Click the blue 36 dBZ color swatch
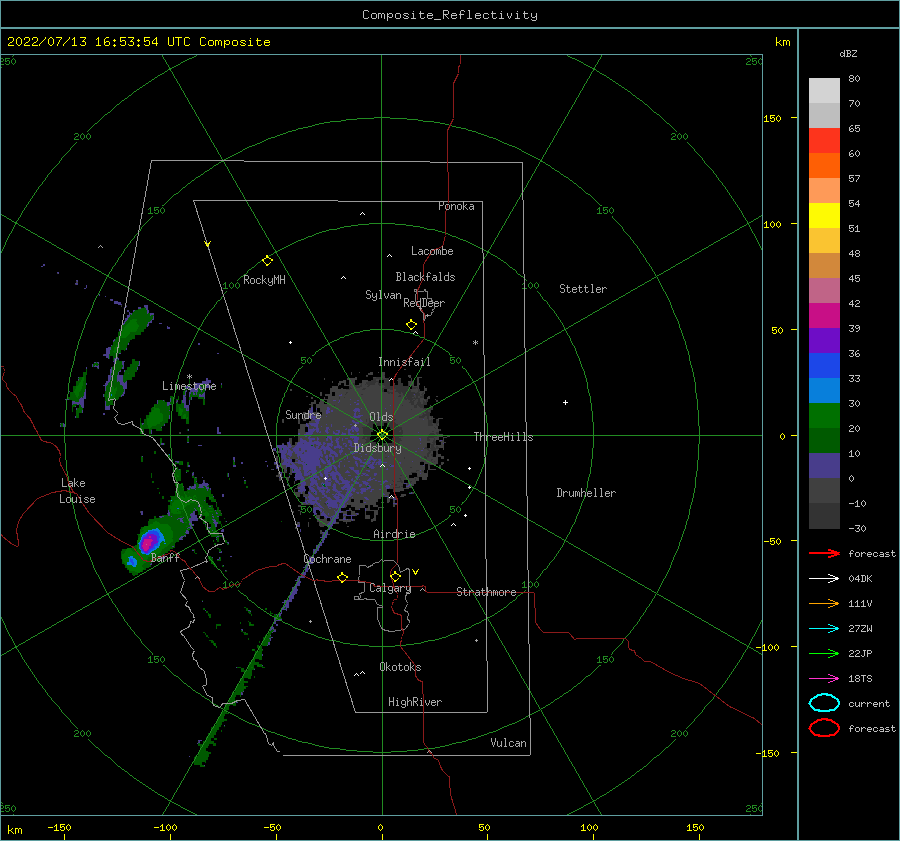This screenshot has width=900, height=841. coord(824,365)
